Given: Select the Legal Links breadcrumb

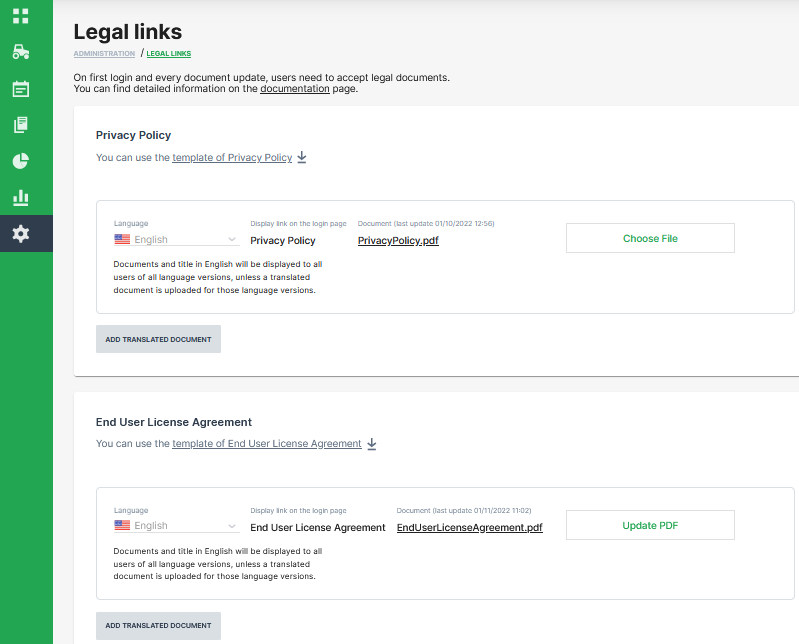Looking at the screenshot, I should pyautogui.click(x=169, y=53).
